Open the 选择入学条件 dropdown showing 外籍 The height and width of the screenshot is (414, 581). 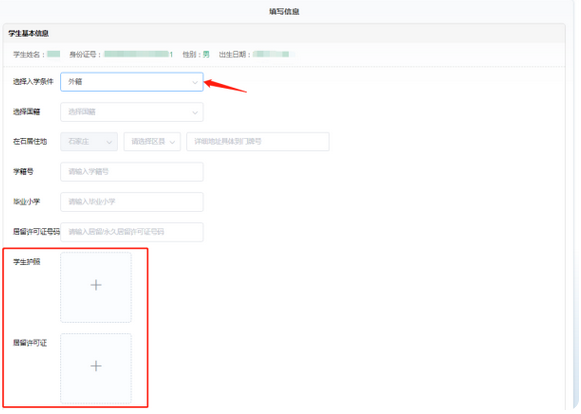pyautogui.click(x=132, y=82)
